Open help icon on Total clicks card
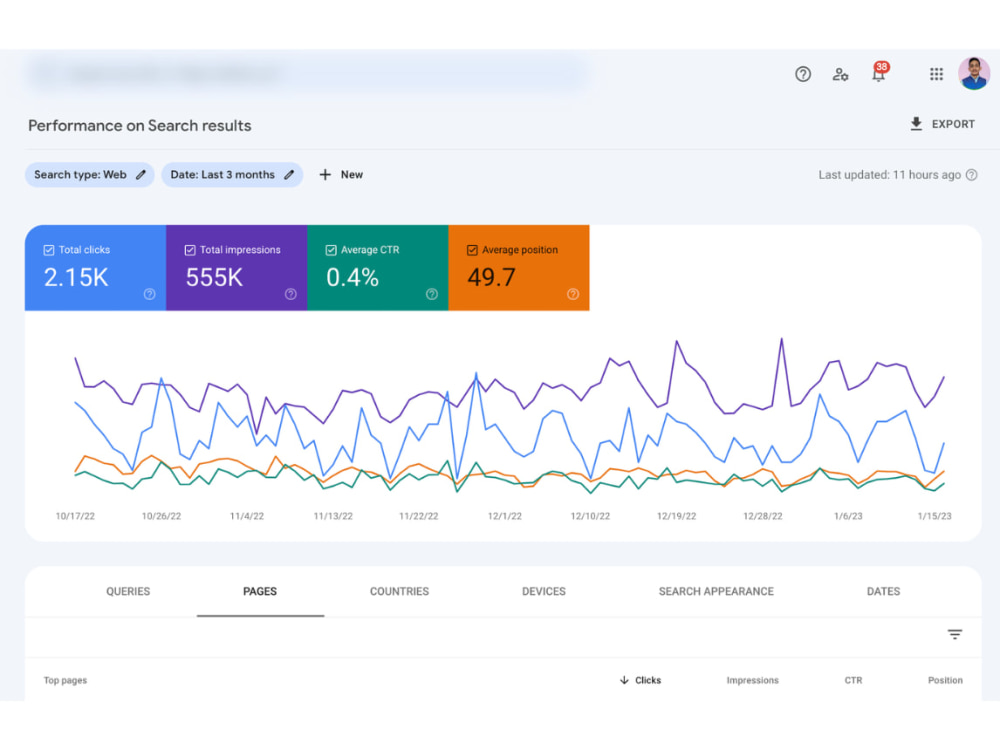This screenshot has height=750, width=1000. (149, 294)
